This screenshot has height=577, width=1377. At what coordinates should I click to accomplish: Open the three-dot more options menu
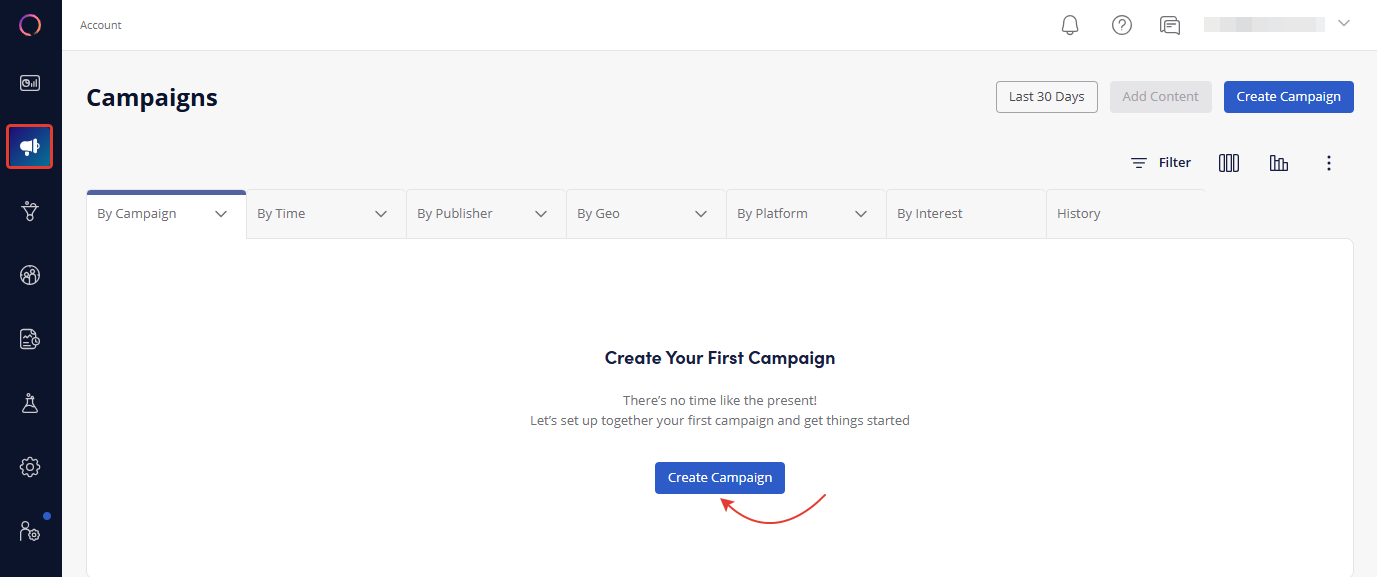point(1329,163)
